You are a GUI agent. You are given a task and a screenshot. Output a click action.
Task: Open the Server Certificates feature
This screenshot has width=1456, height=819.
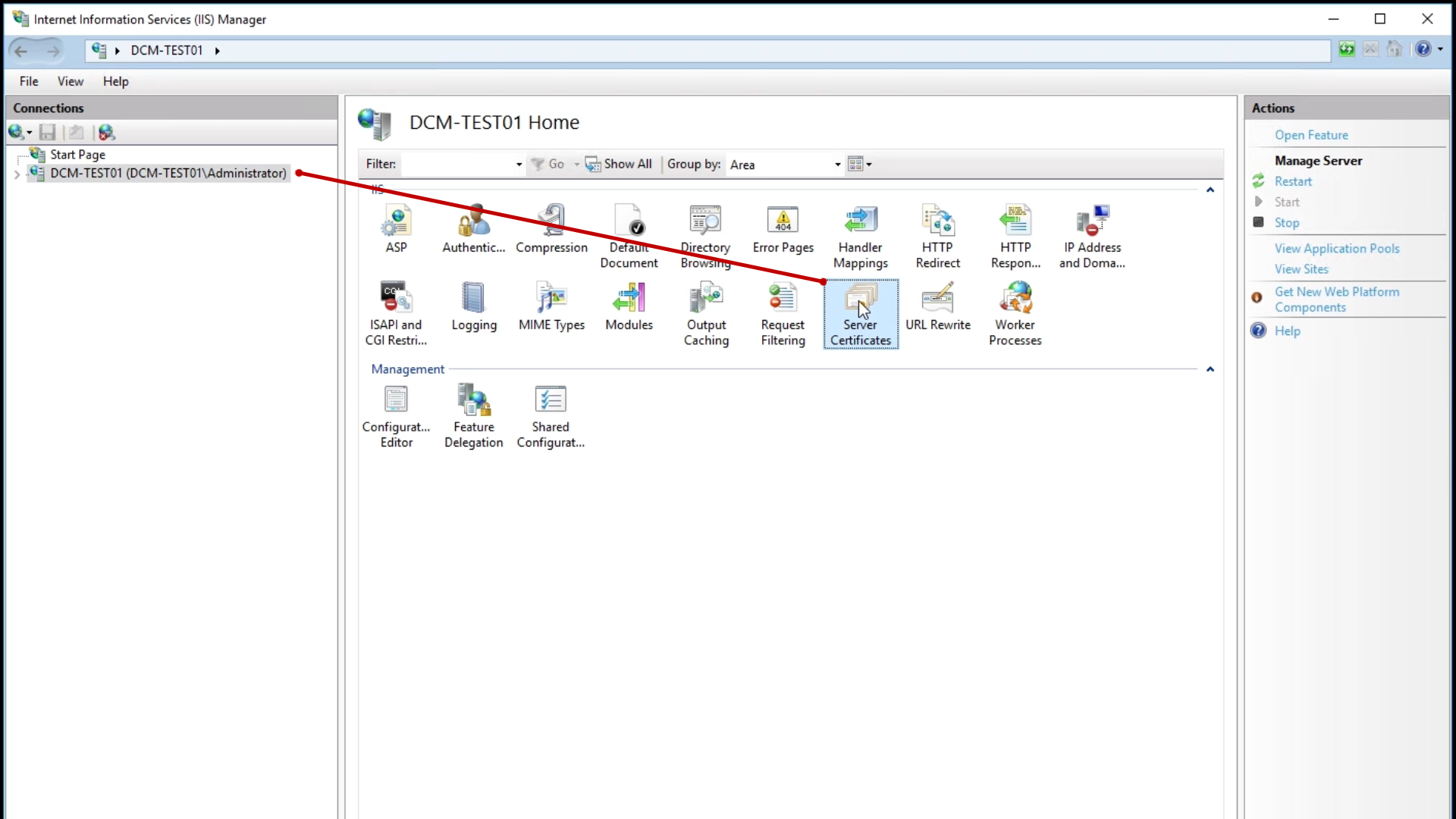click(x=860, y=314)
